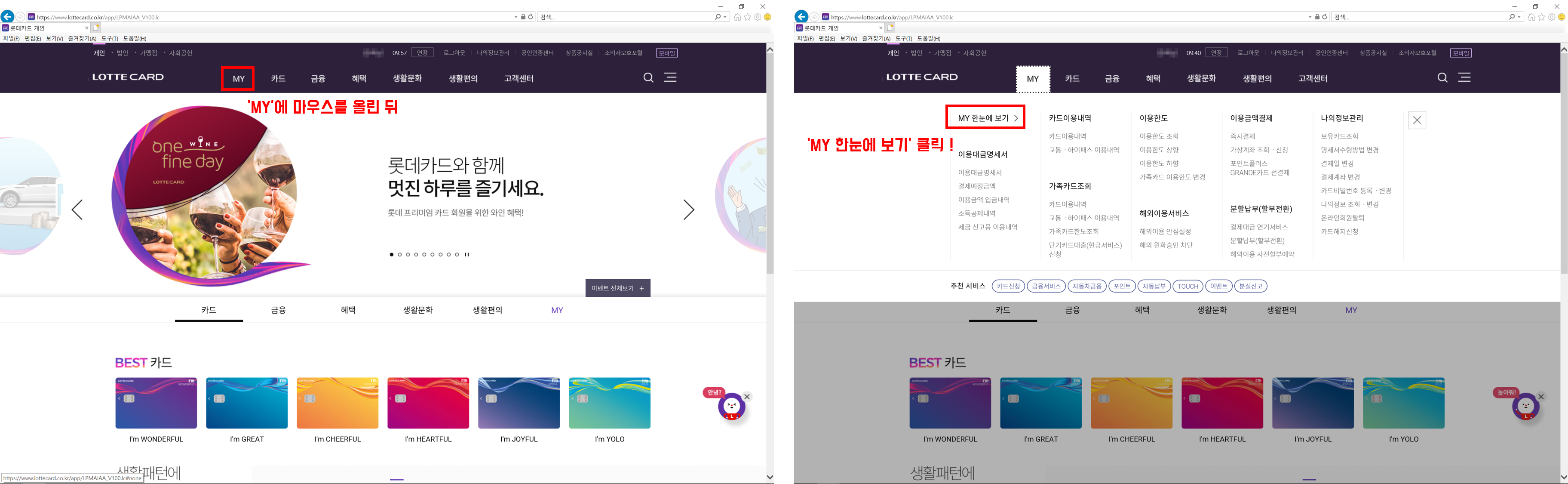Viewport: 1568px width, 484px height.
Task: Open browser settings gear in left window
Action: [x=758, y=17]
